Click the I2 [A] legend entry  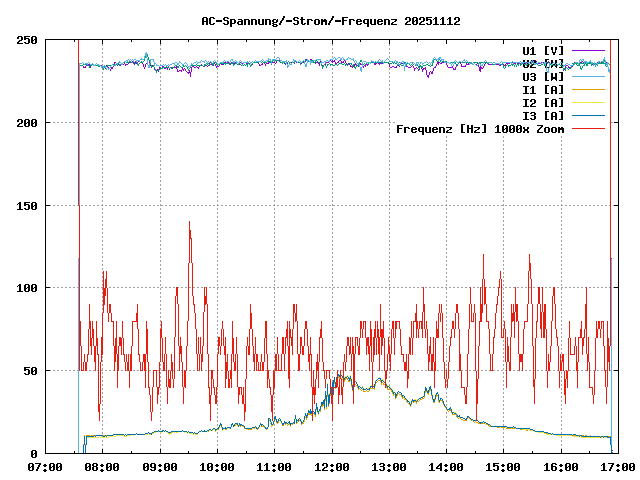(x=543, y=102)
